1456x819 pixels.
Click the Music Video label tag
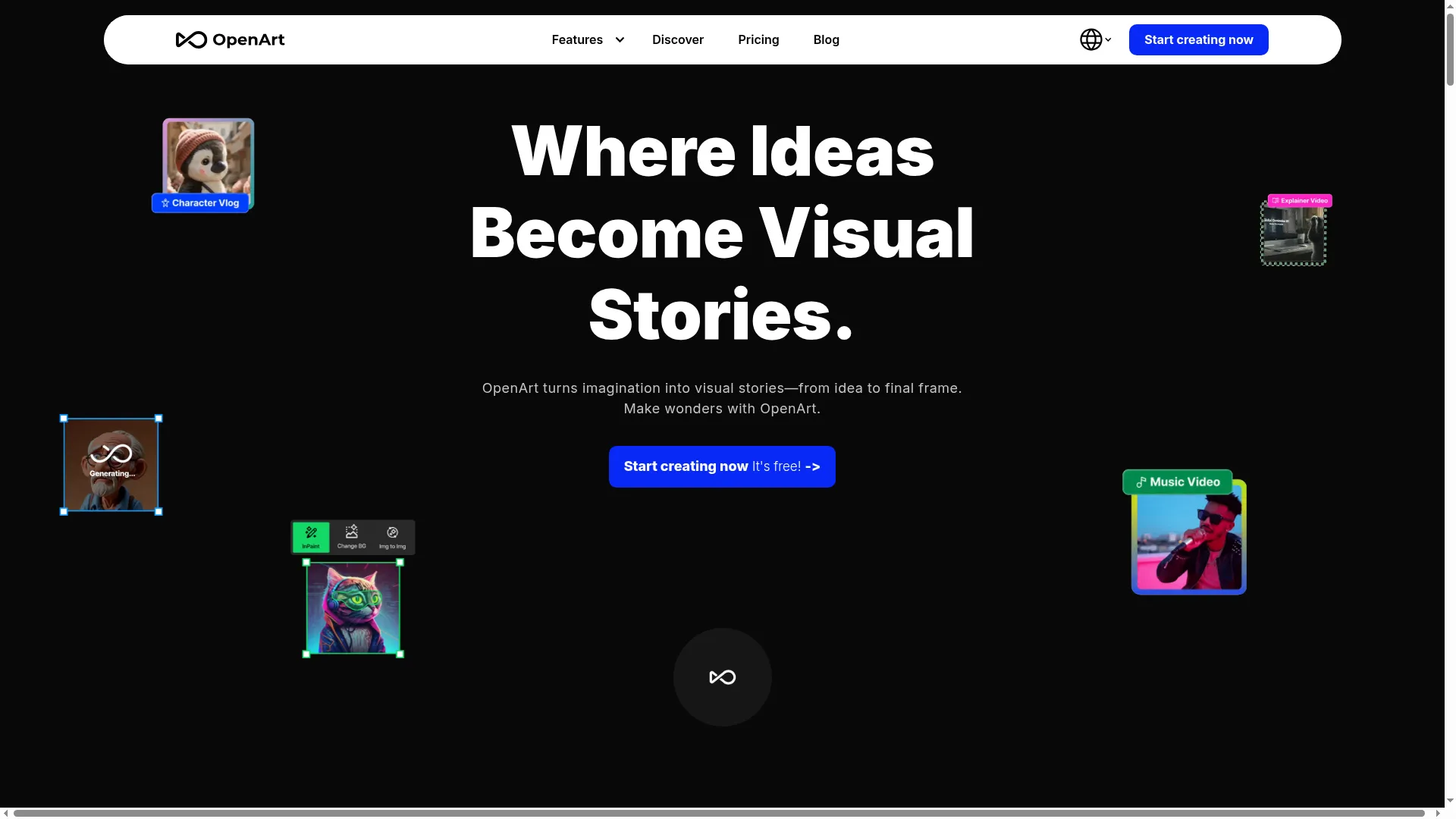point(1178,482)
